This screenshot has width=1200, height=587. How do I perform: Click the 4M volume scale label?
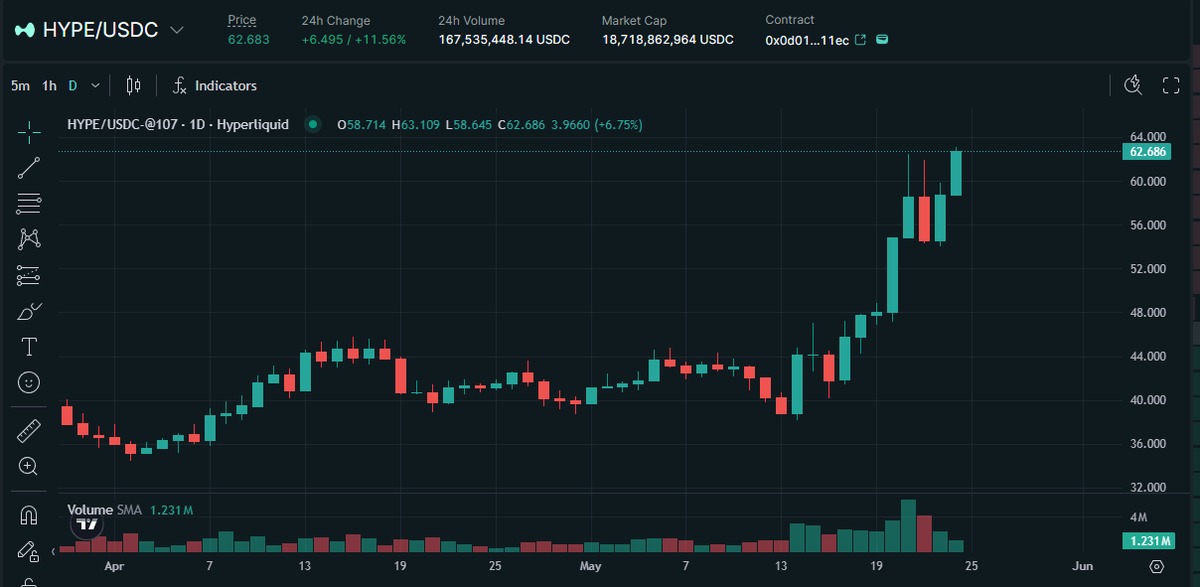coord(1139,518)
